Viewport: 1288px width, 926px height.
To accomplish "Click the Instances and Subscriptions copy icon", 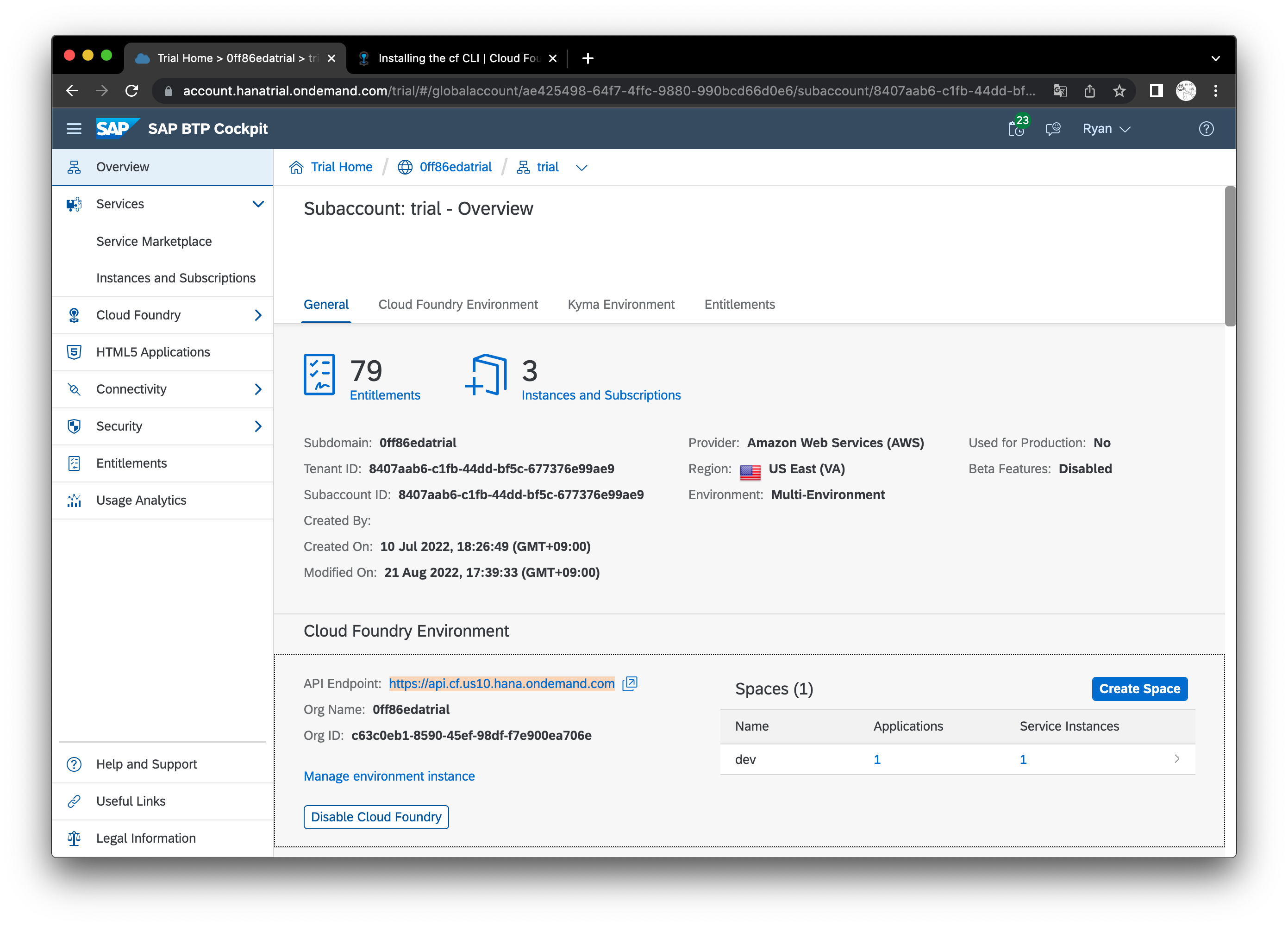I will click(x=486, y=375).
